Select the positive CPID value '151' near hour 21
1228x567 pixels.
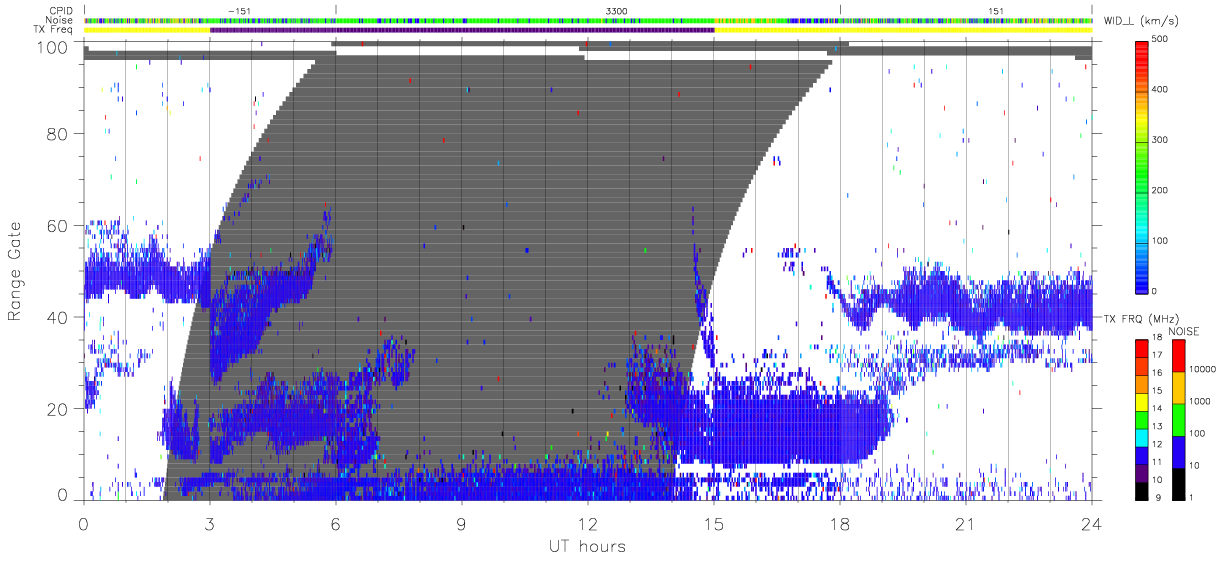(x=995, y=11)
